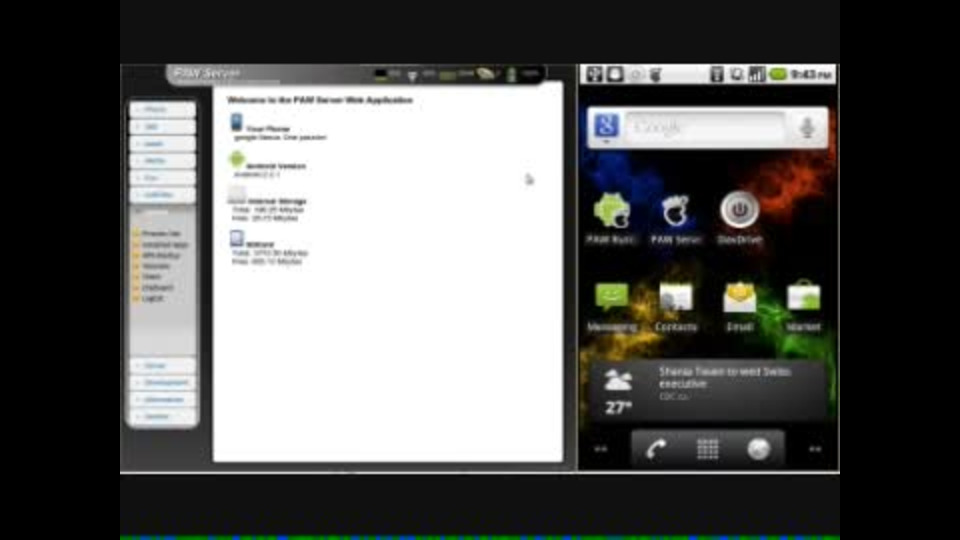Viewport: 960px width, 540px height.
Task: Click the SDCard icon on welcome page
Action: pos(236,238)
